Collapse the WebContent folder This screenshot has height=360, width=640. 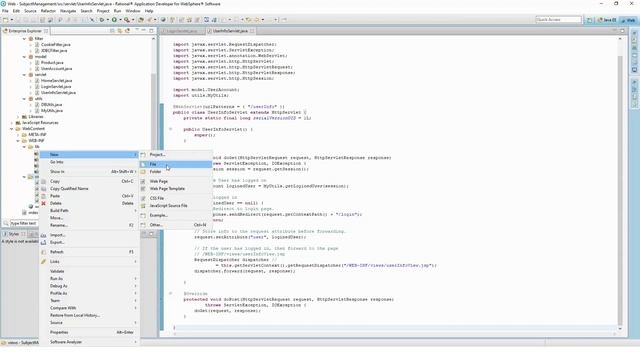(11, 129)
